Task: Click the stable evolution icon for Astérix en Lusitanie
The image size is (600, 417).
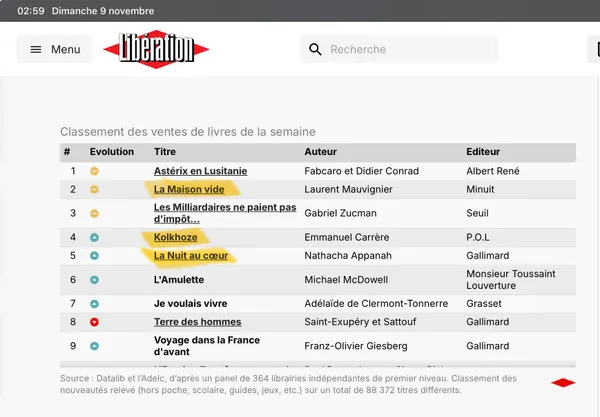Action: (94, 171)
